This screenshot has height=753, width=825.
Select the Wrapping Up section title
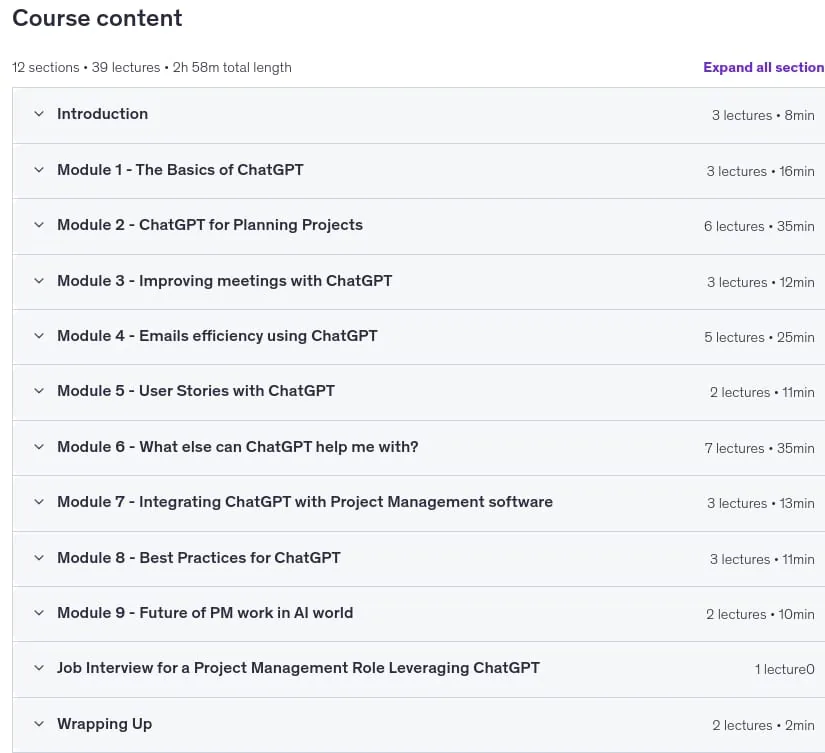[105, 724]
